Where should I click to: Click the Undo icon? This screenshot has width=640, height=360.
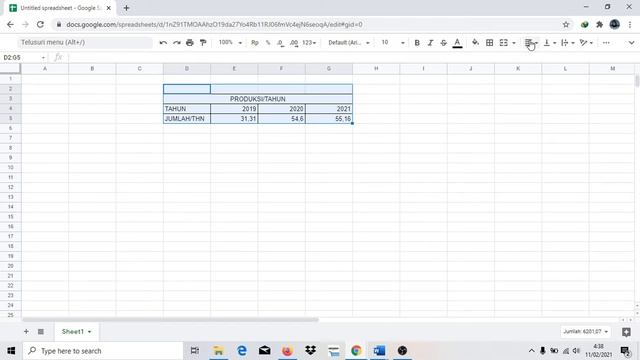[x=163, y=42]
